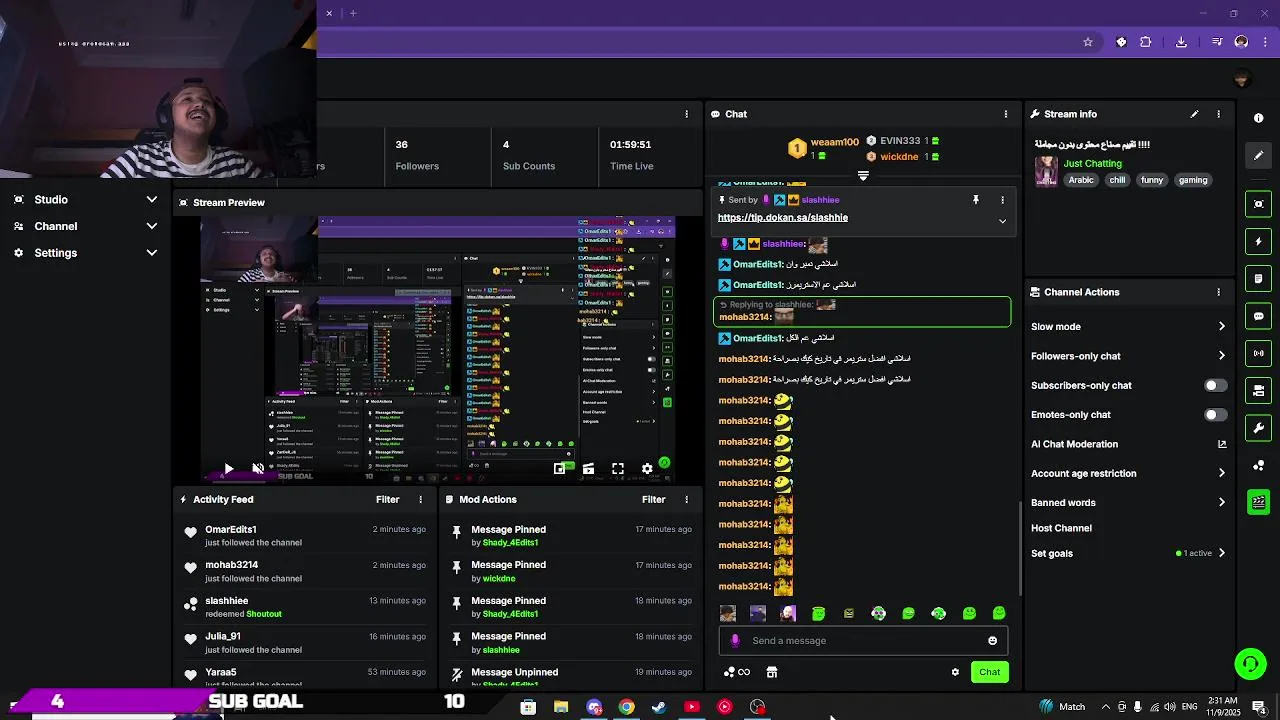Unpin the pinned chat message
Screen dimensions: 1280x720
click(x=976, y=200)
